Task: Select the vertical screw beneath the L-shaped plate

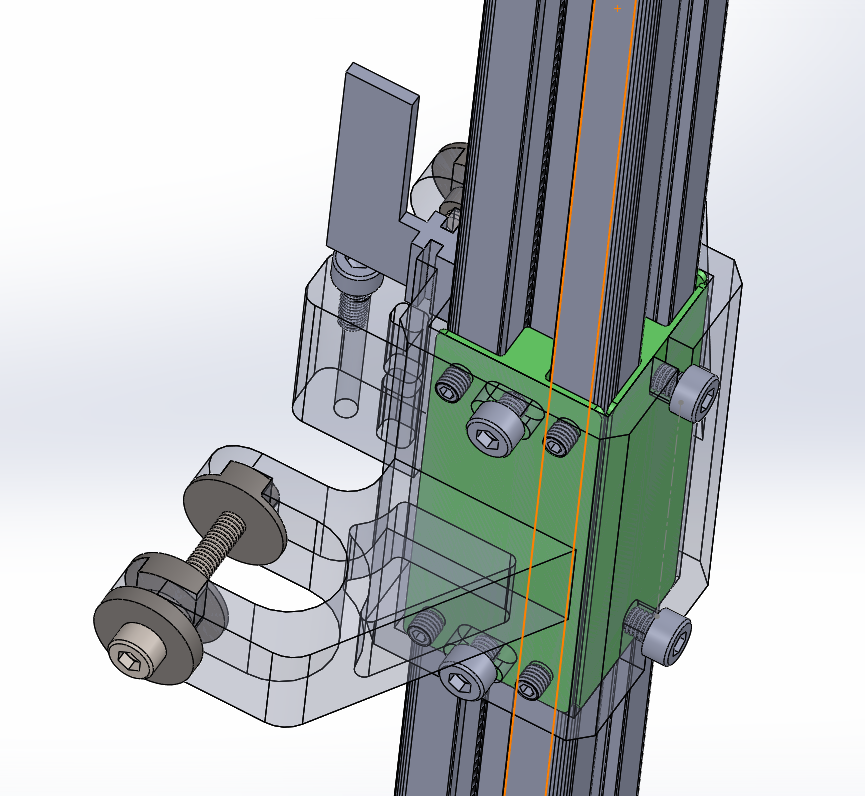Action: [x=354, y=292]
